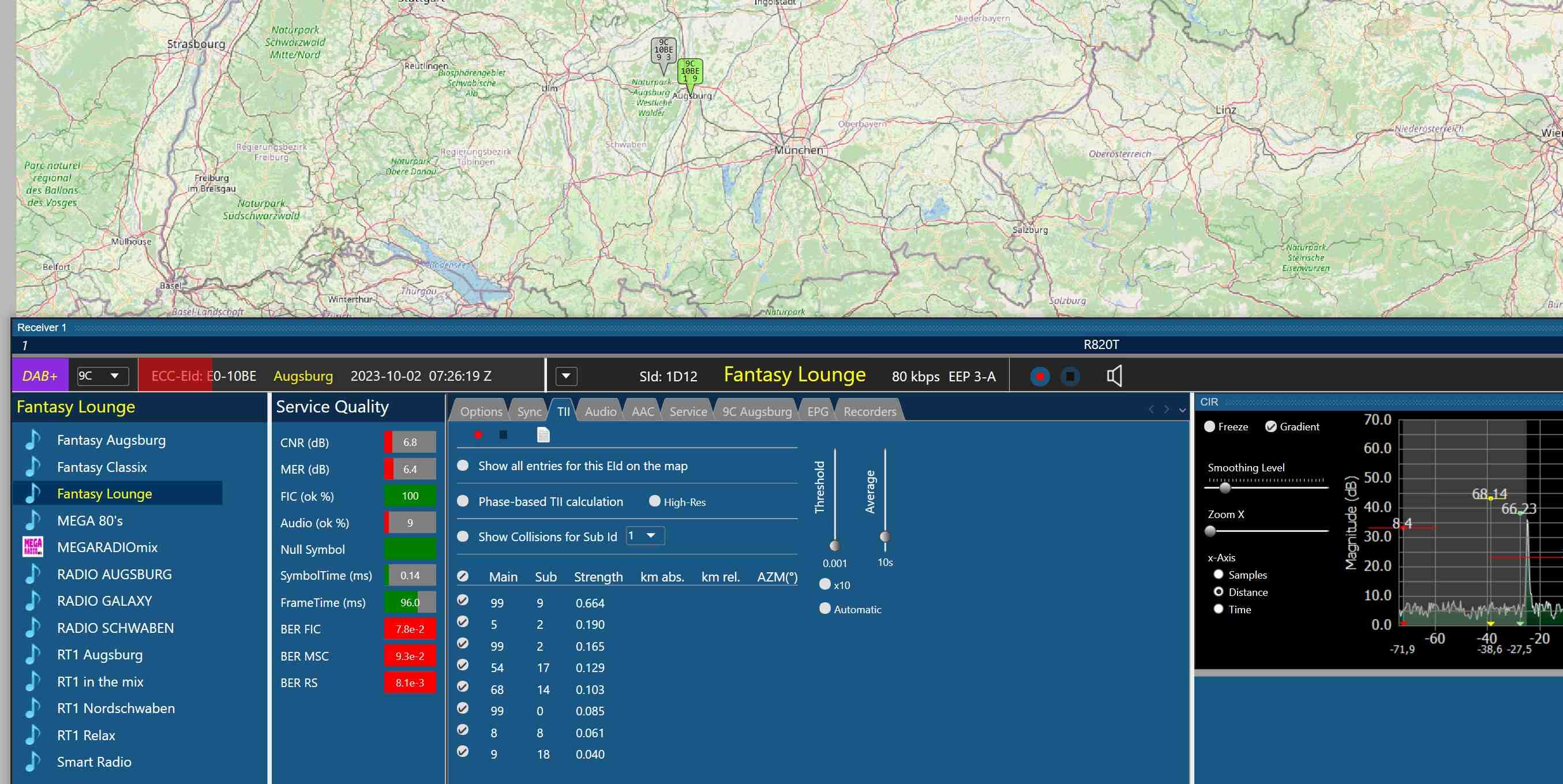Click the music note icon beside RT1 Nordschwaben

(33, 708)
